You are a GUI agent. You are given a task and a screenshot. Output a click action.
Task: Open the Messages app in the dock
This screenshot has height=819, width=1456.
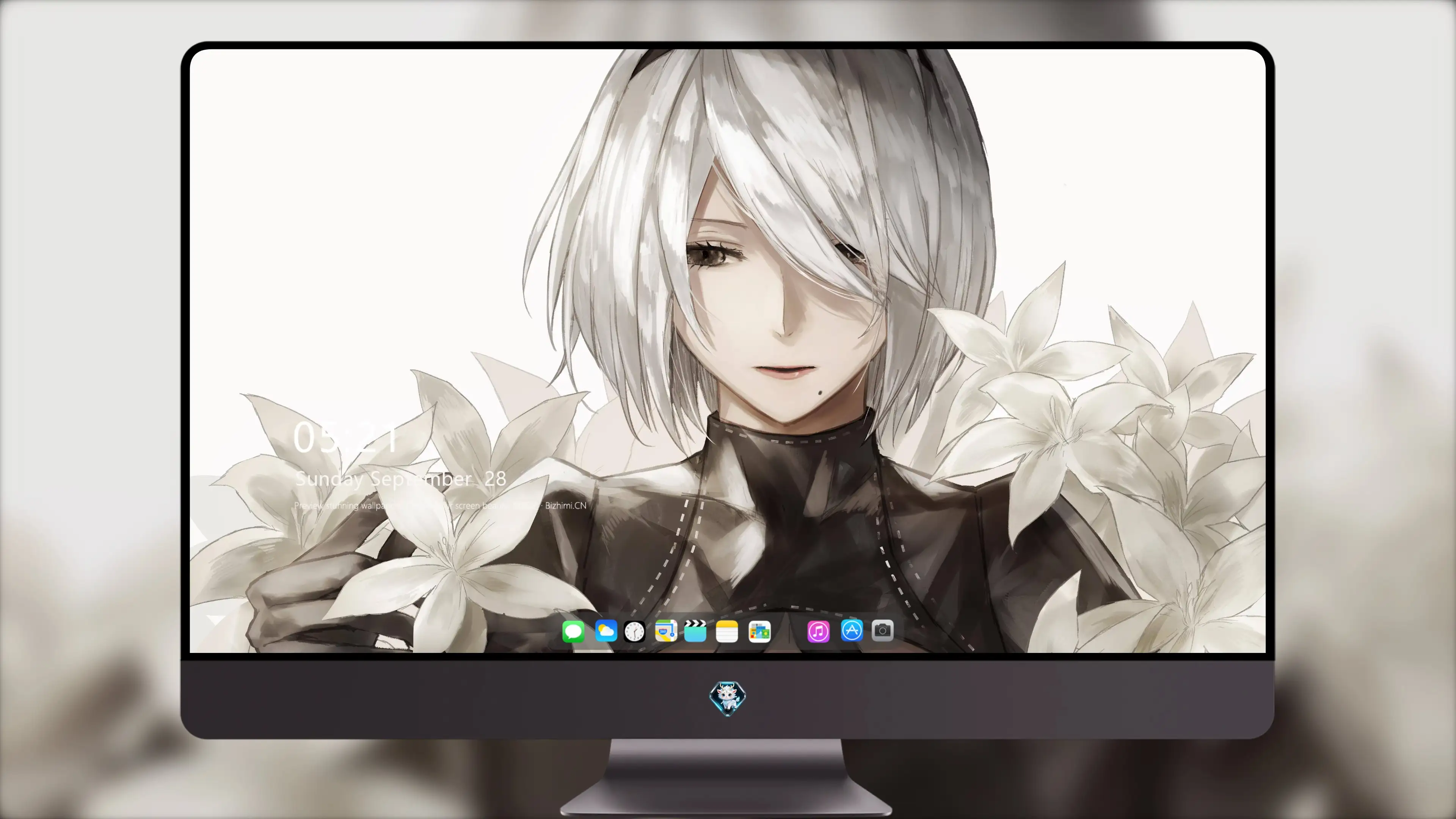coord(573,631)
